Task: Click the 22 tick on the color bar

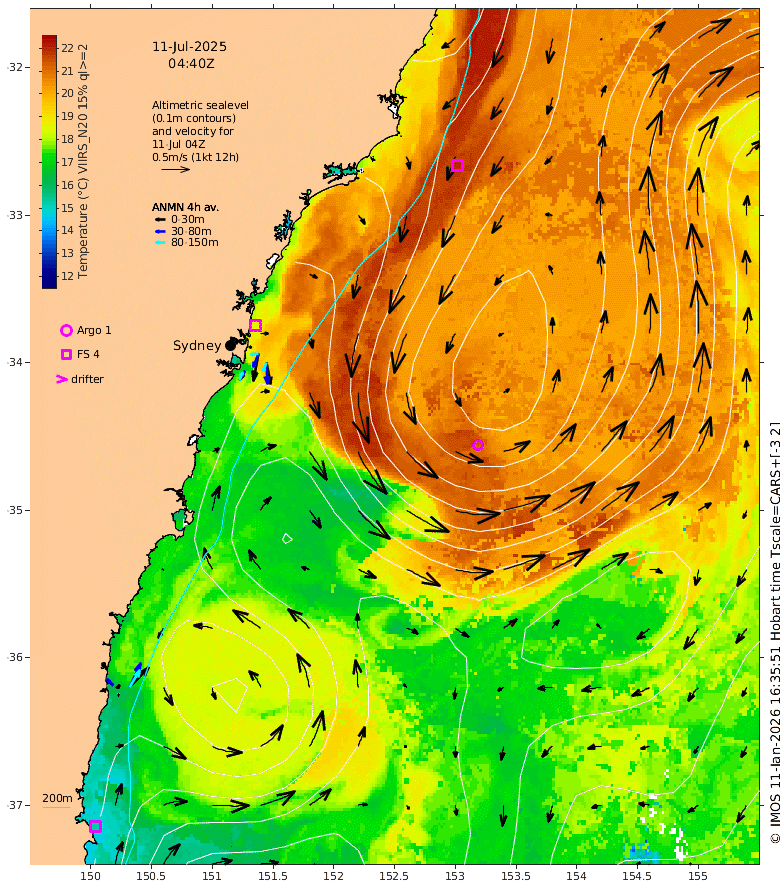Action: pos(67,48)
